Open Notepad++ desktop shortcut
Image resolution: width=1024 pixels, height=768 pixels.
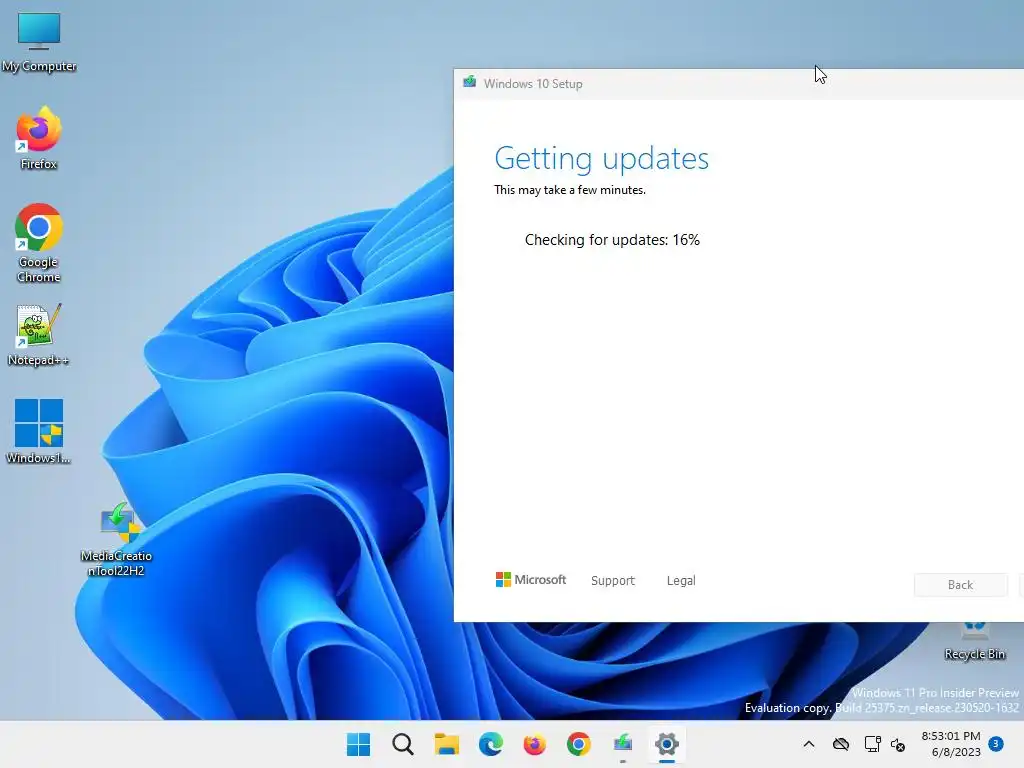point(39,334)
